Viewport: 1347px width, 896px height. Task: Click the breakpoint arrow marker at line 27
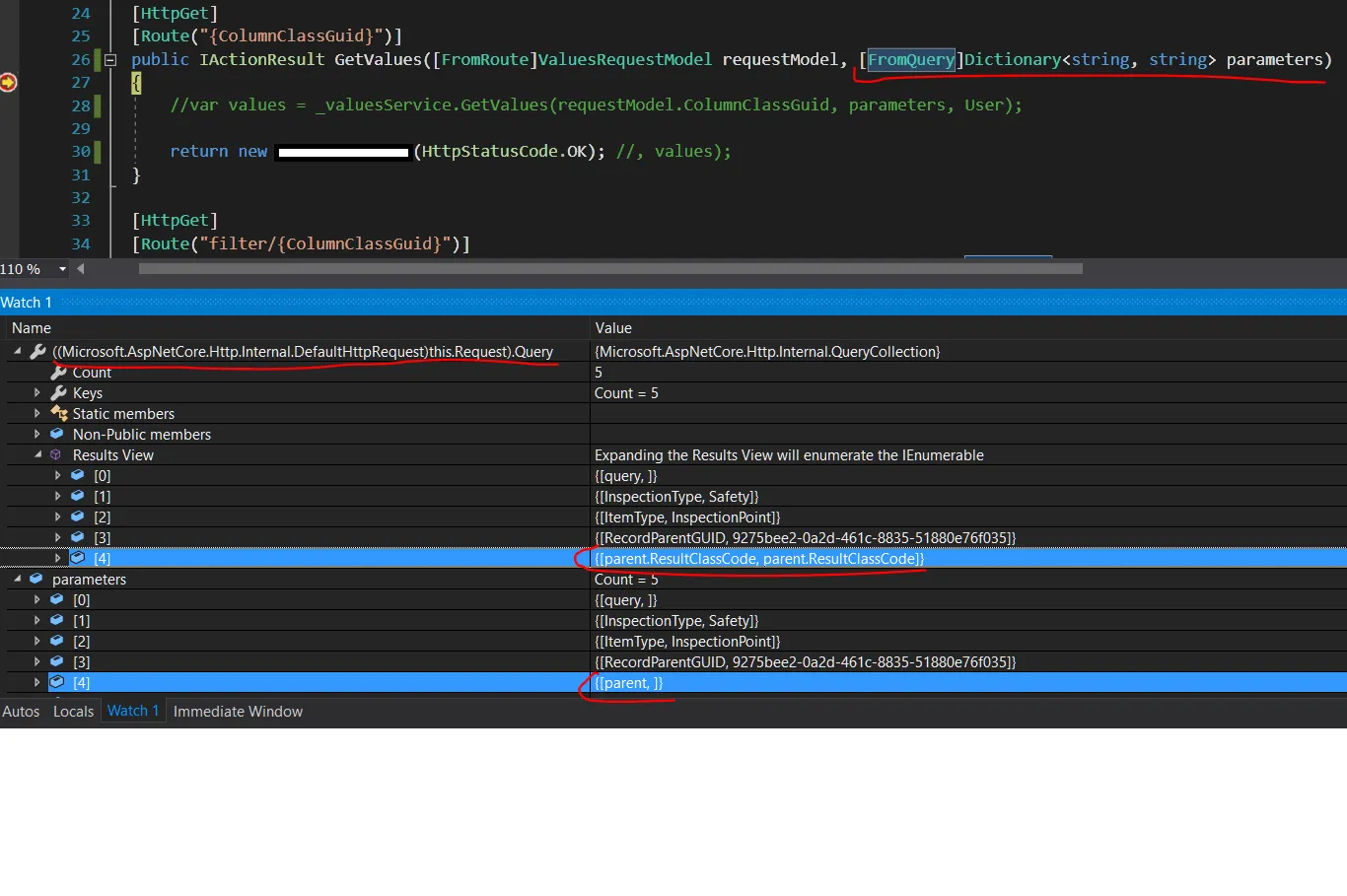tap(8, 83)
